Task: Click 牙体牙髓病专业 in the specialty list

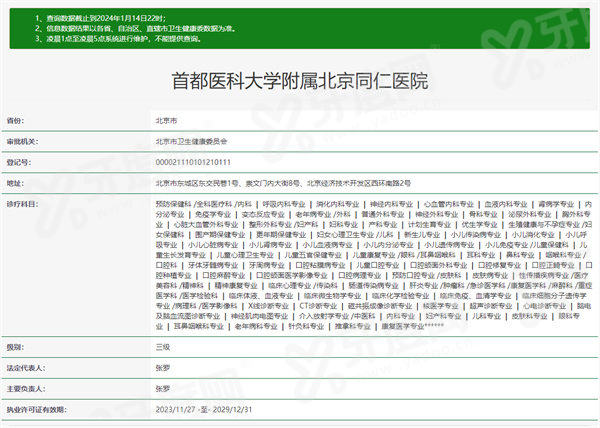Action: click(213, 265)
